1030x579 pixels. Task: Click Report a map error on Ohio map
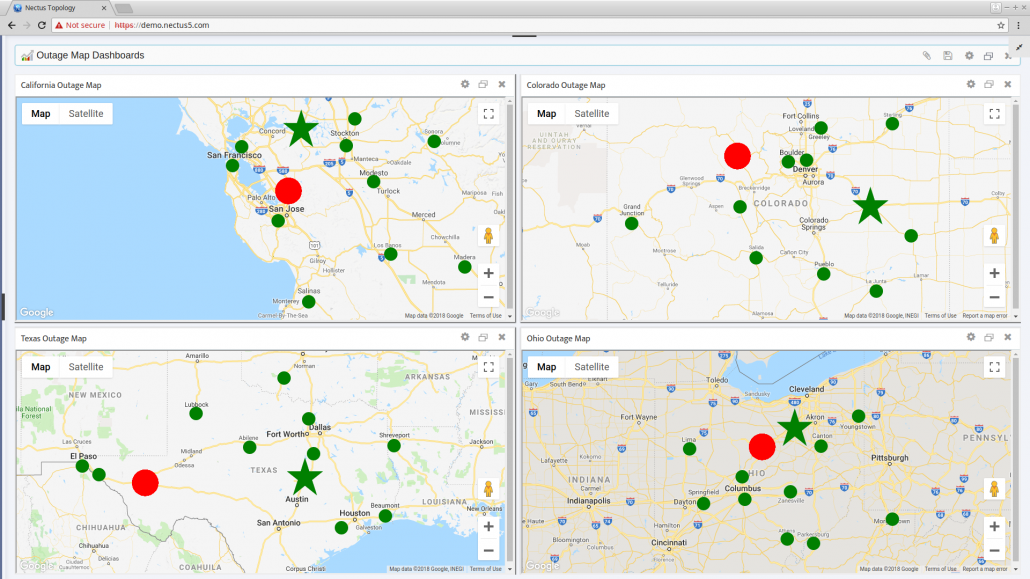[x=986, y=568]
